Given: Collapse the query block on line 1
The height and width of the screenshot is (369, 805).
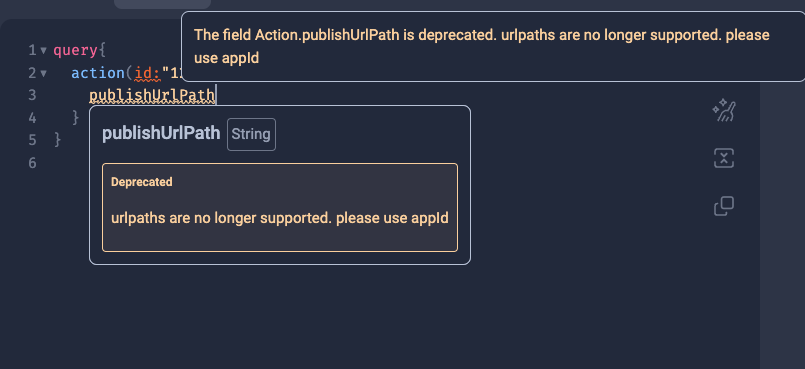Looking at the screenshot, I should tap(44, 51).
